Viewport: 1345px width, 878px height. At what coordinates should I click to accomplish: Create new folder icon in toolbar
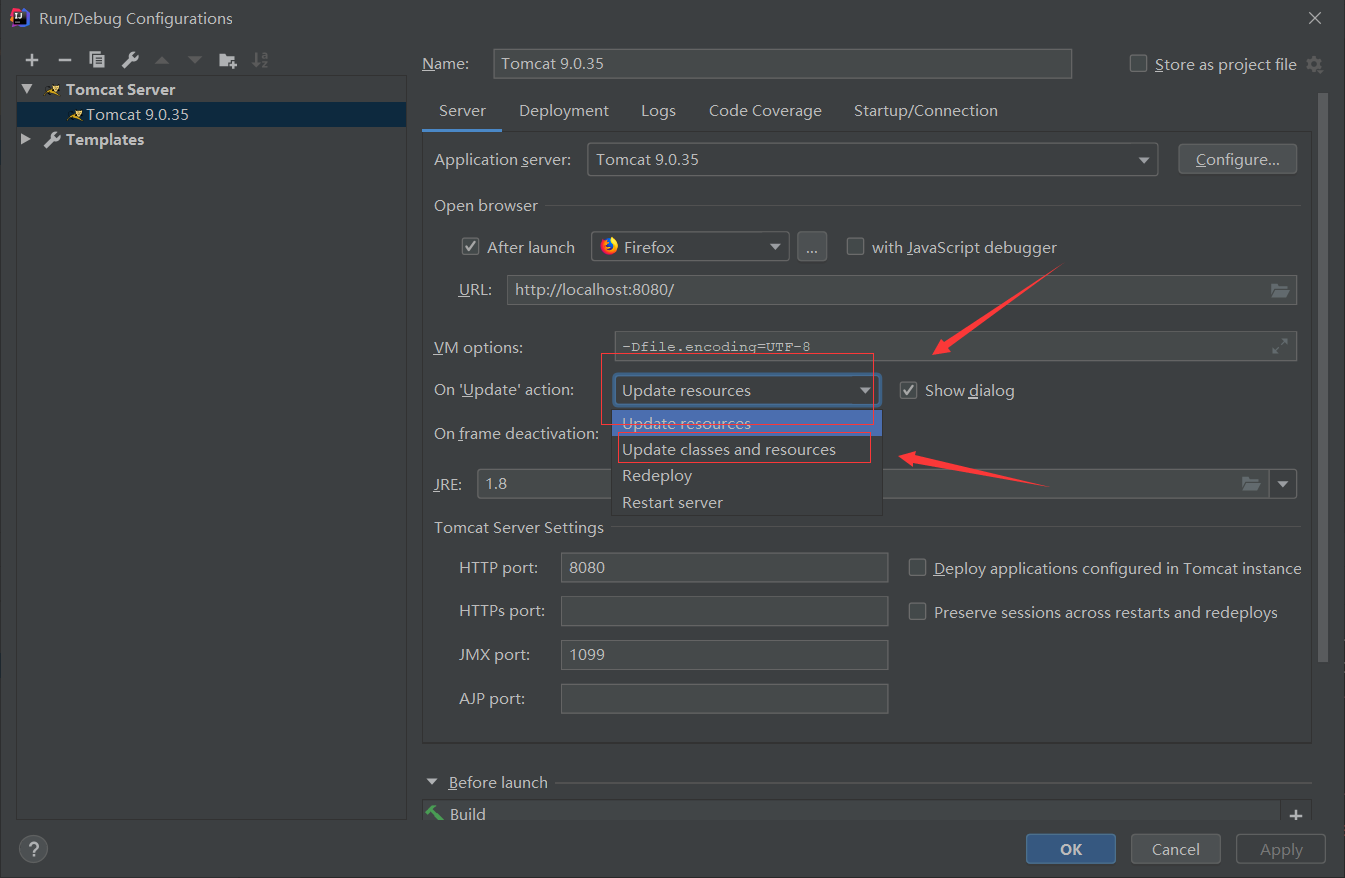click(228, 60)
